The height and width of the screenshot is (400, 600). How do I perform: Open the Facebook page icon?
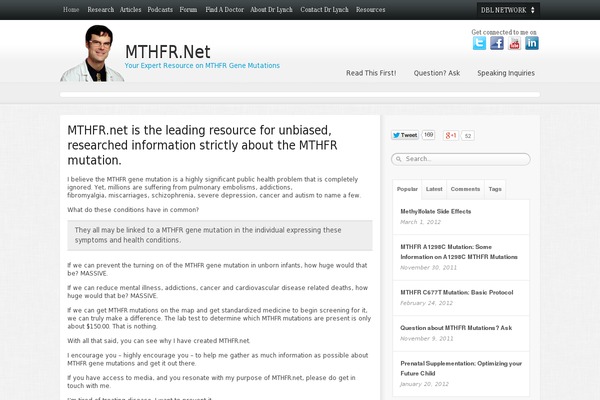point(497,43)
